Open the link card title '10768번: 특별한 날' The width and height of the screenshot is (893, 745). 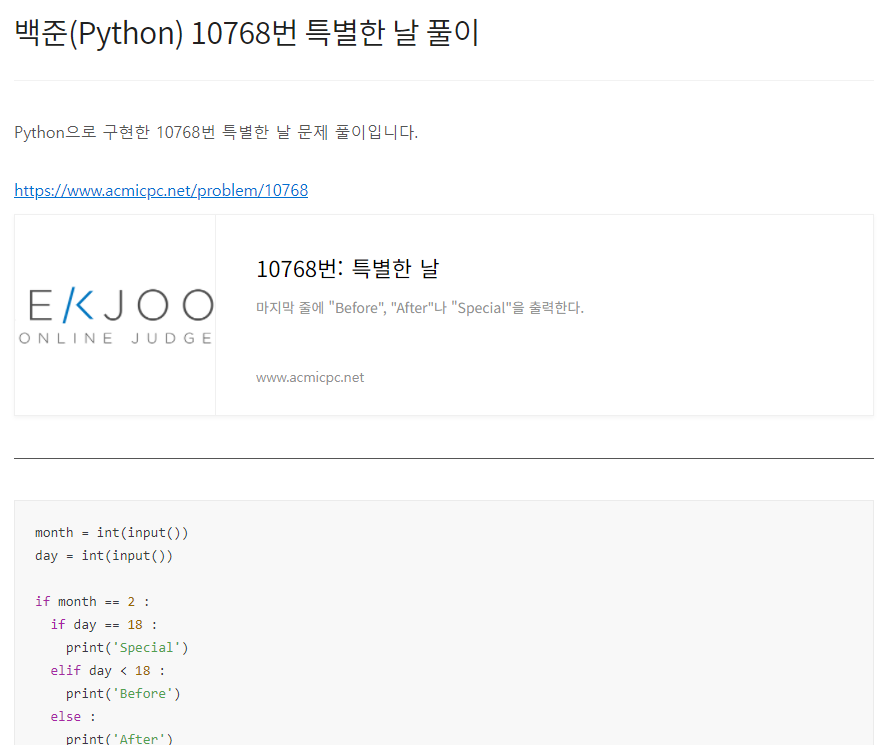click(x=347, y=268)
